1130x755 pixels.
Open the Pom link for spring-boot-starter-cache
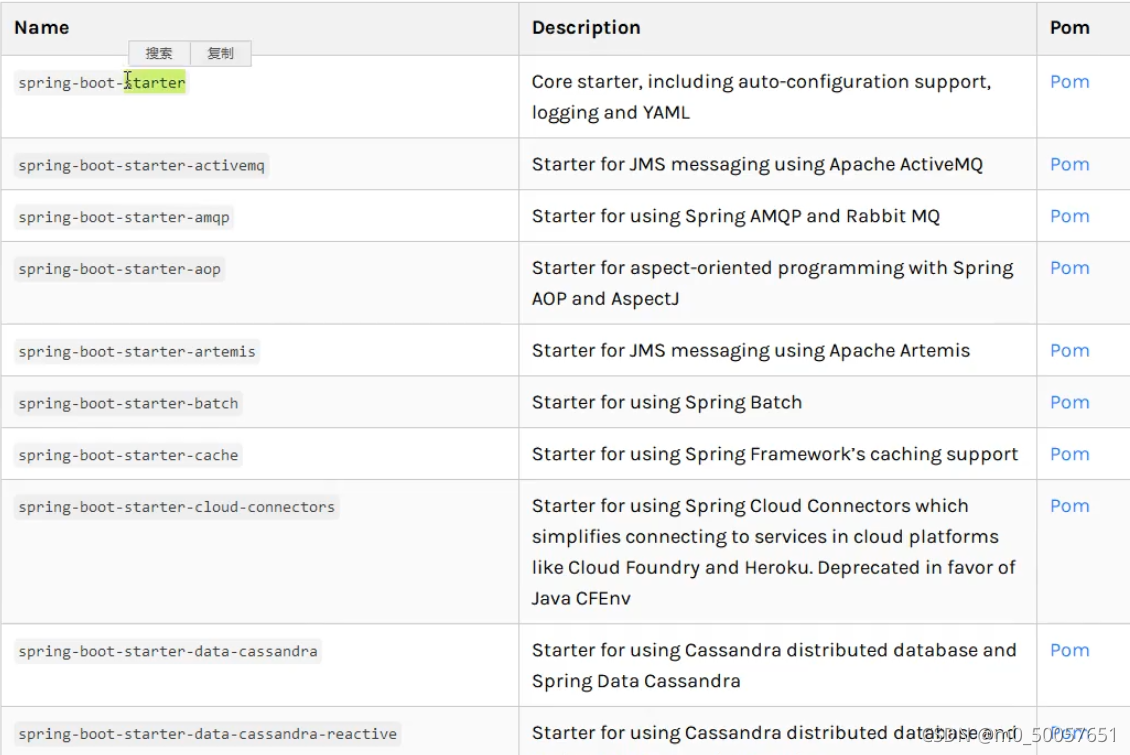pos(1069,454)
